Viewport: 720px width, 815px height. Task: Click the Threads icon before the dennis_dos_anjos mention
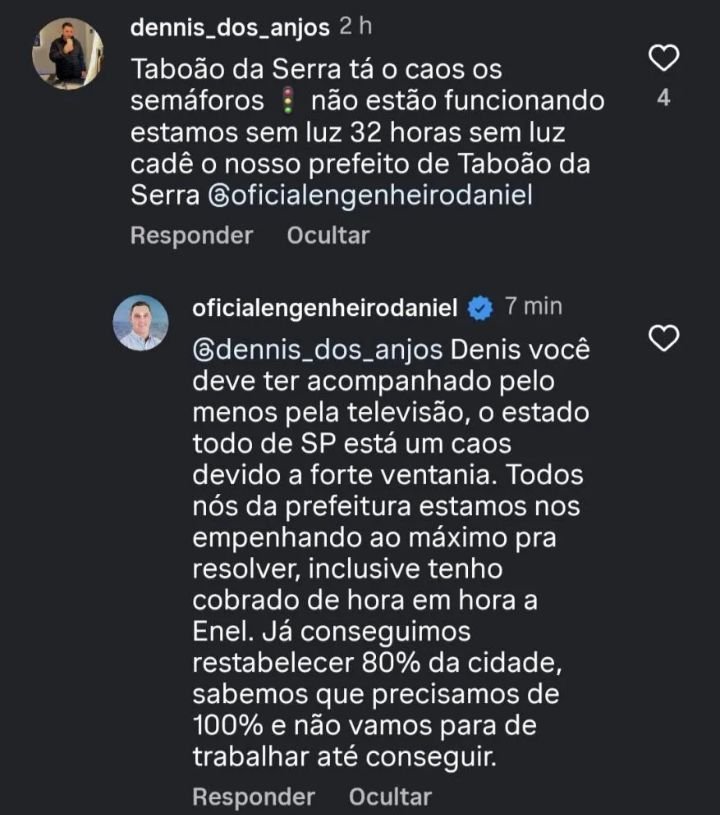[x=202, y=351]
